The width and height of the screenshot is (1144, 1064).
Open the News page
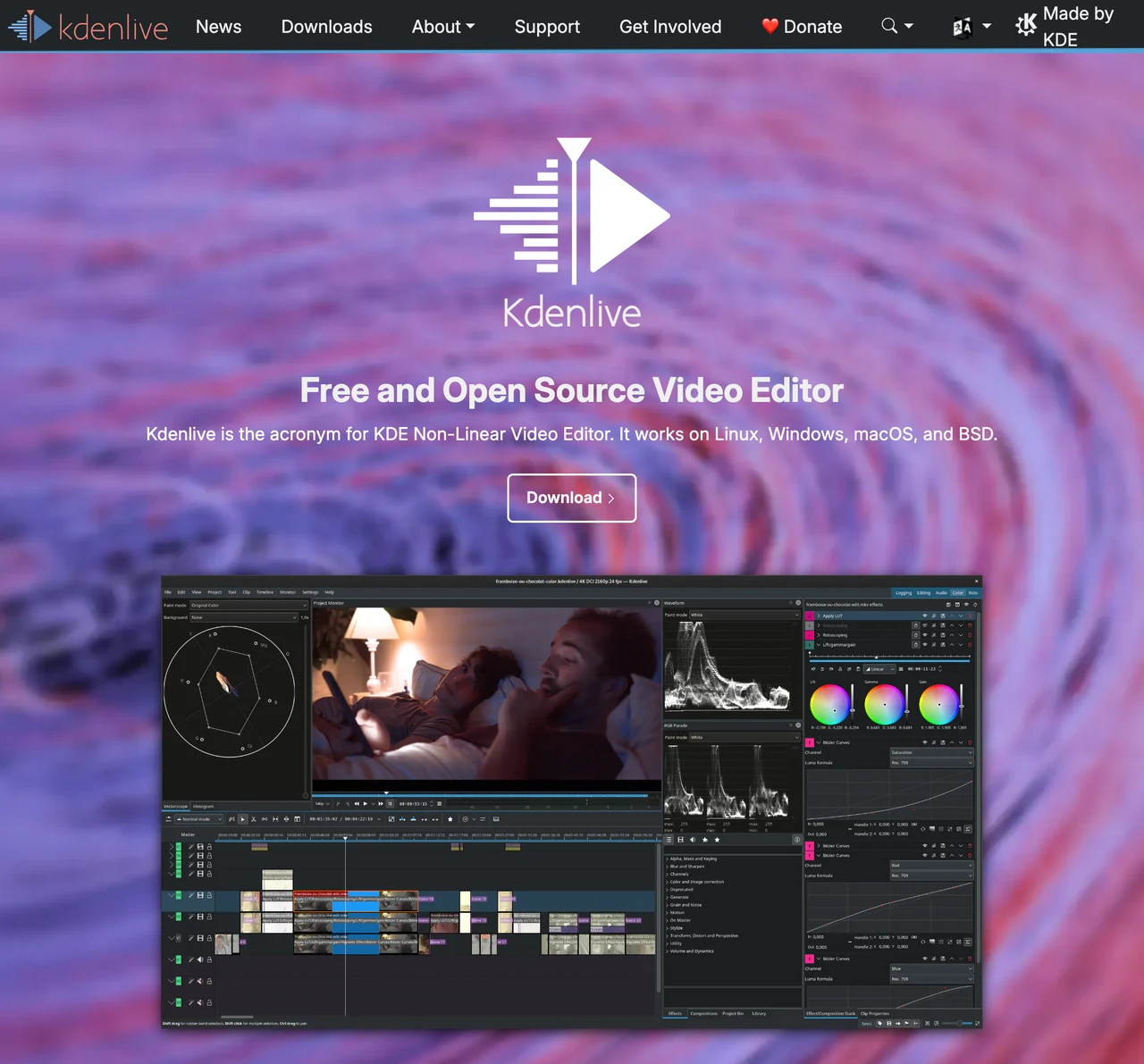point(219,27)
